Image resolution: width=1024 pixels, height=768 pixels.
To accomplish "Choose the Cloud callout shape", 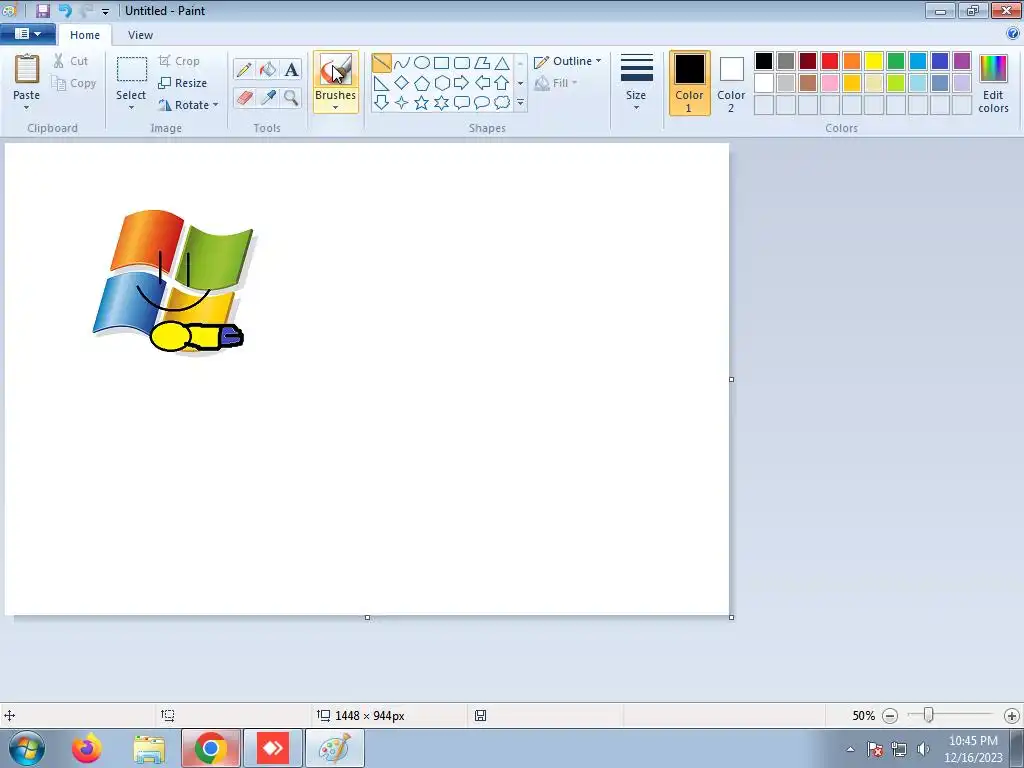I will pos(502,103).
